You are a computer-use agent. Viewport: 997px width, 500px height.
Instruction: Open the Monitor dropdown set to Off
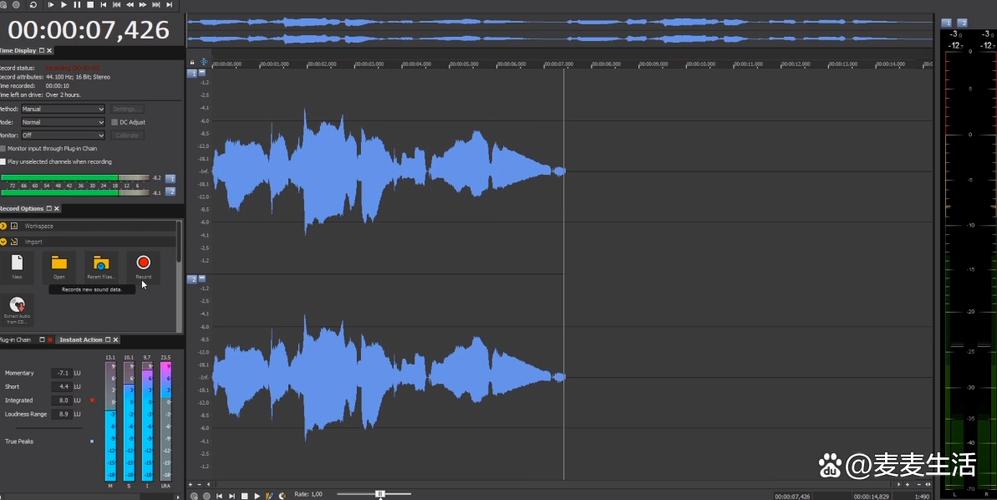63,135
